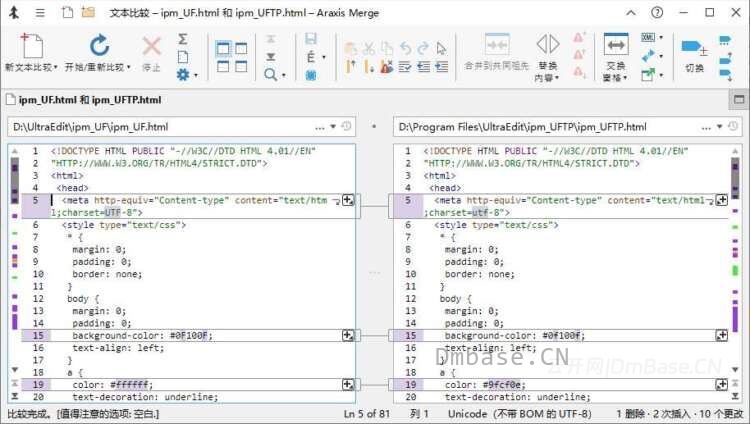
Task: Collapse the ribbon with the chevron
Action: tap(631, 13)
